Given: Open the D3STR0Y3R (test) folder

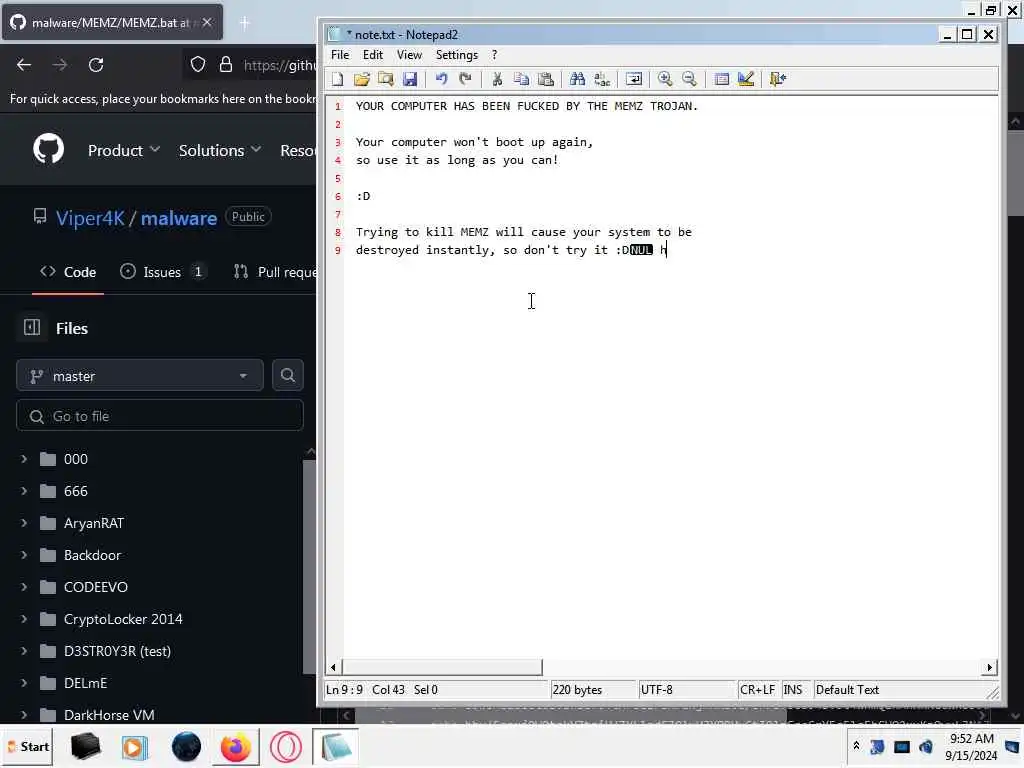Looking at the screenshot, I should tap(117, 651).
